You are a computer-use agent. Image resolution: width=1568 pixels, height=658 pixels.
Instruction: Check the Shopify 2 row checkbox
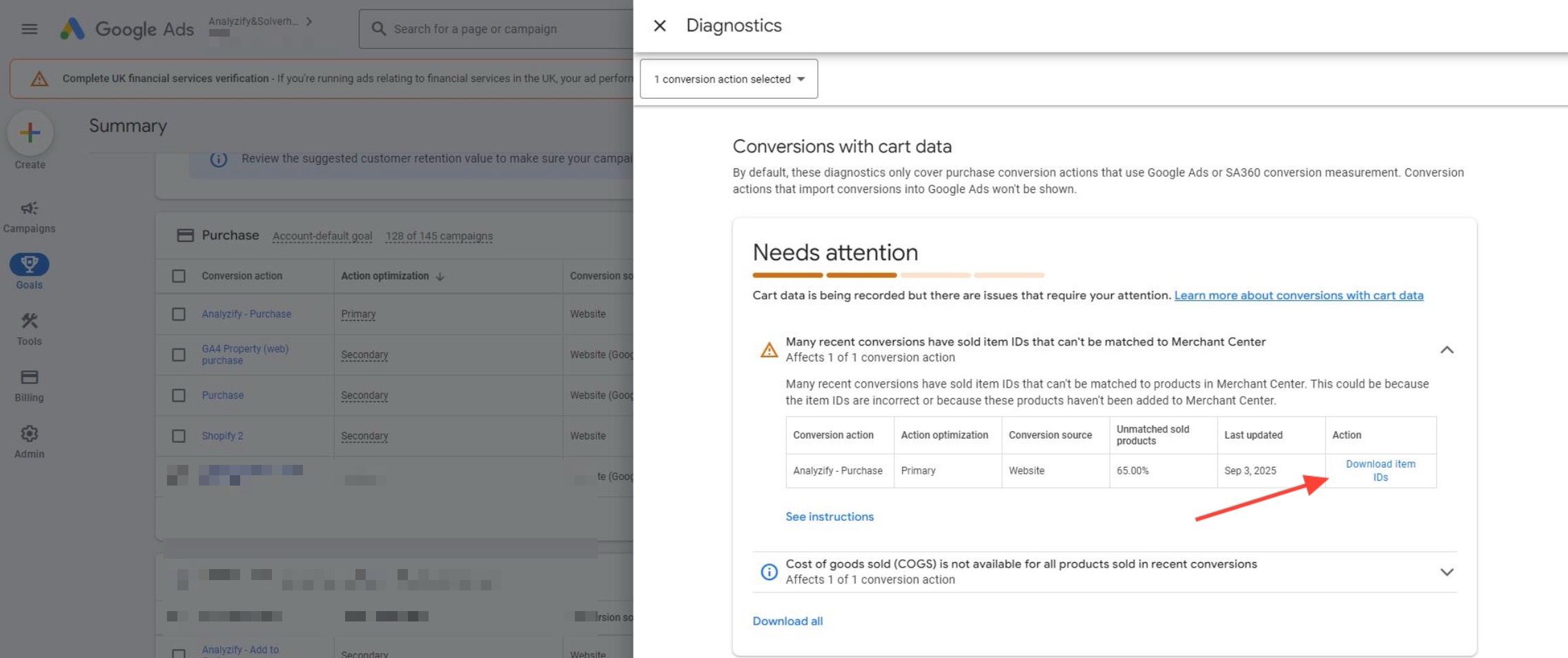tap(179, 436)
